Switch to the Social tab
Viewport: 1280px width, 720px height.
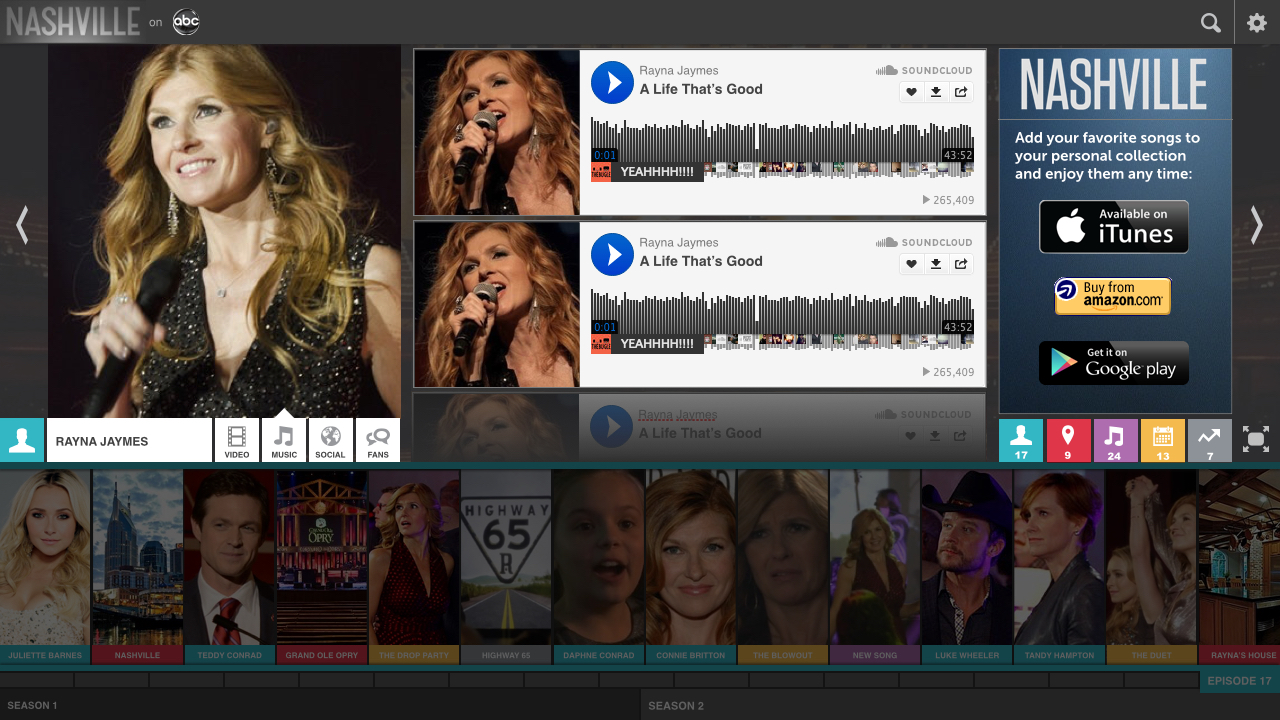(330, 440)
